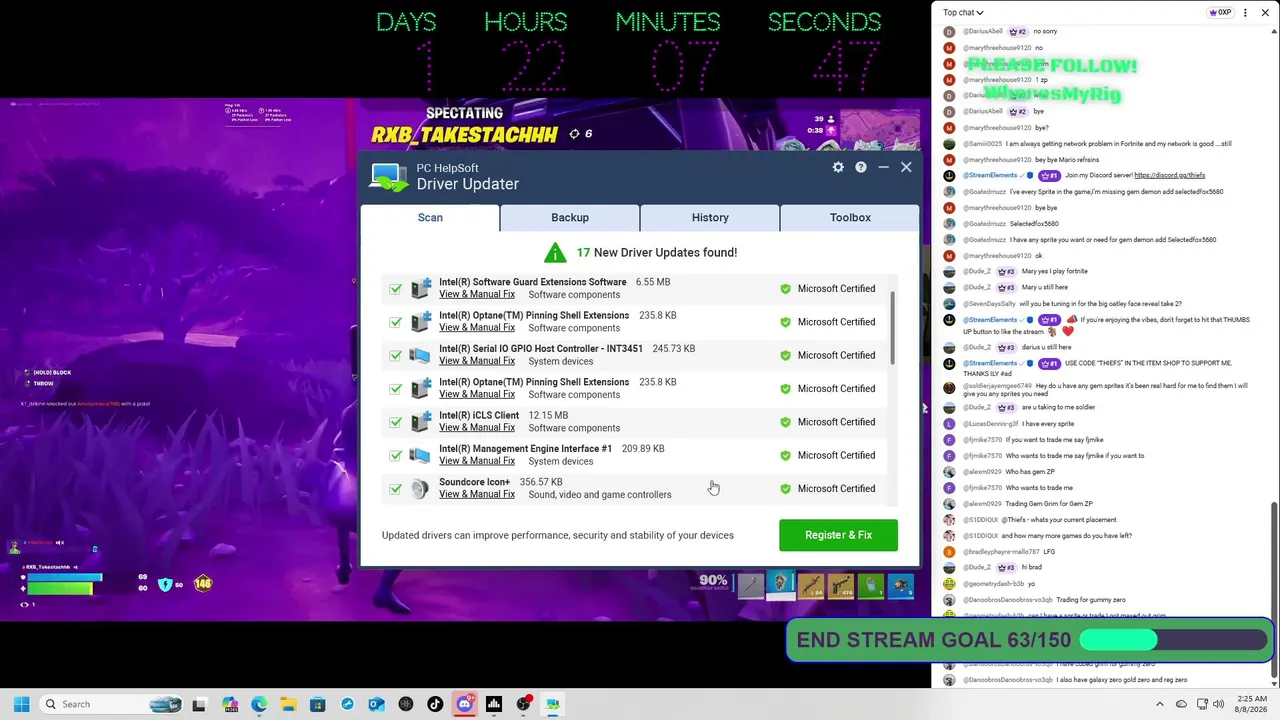This screenshot has height=720, width=1280.
Task: Open File Explorer from taskbar
Action: point(288,704)
